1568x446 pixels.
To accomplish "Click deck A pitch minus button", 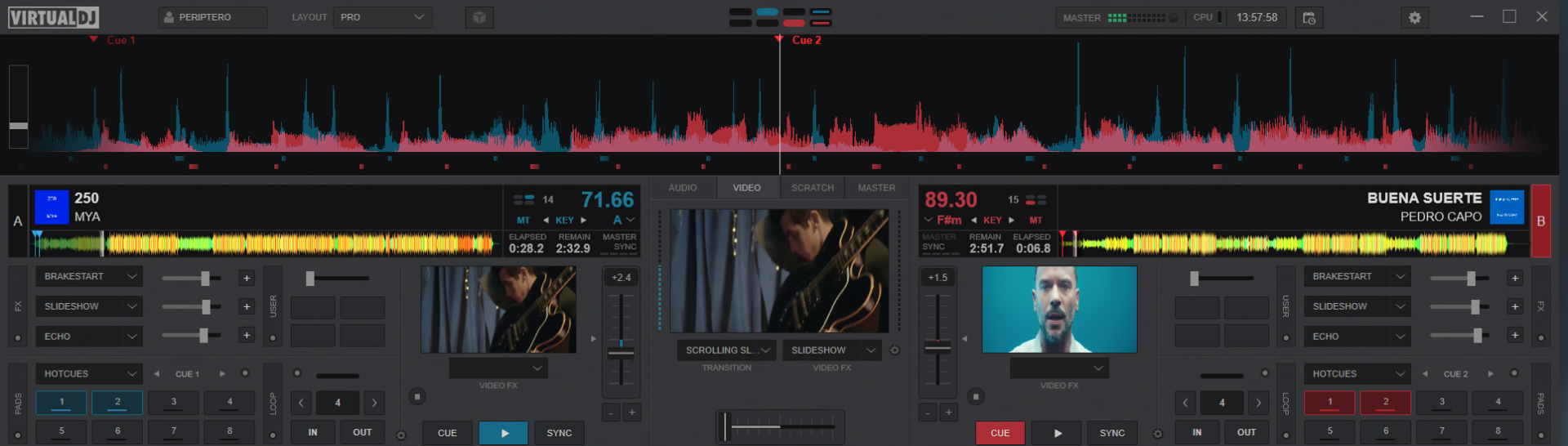I will [x=611, y=413].
